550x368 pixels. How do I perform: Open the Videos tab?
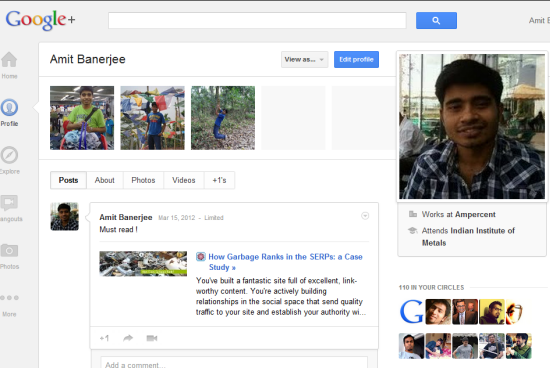click(183, 180)
